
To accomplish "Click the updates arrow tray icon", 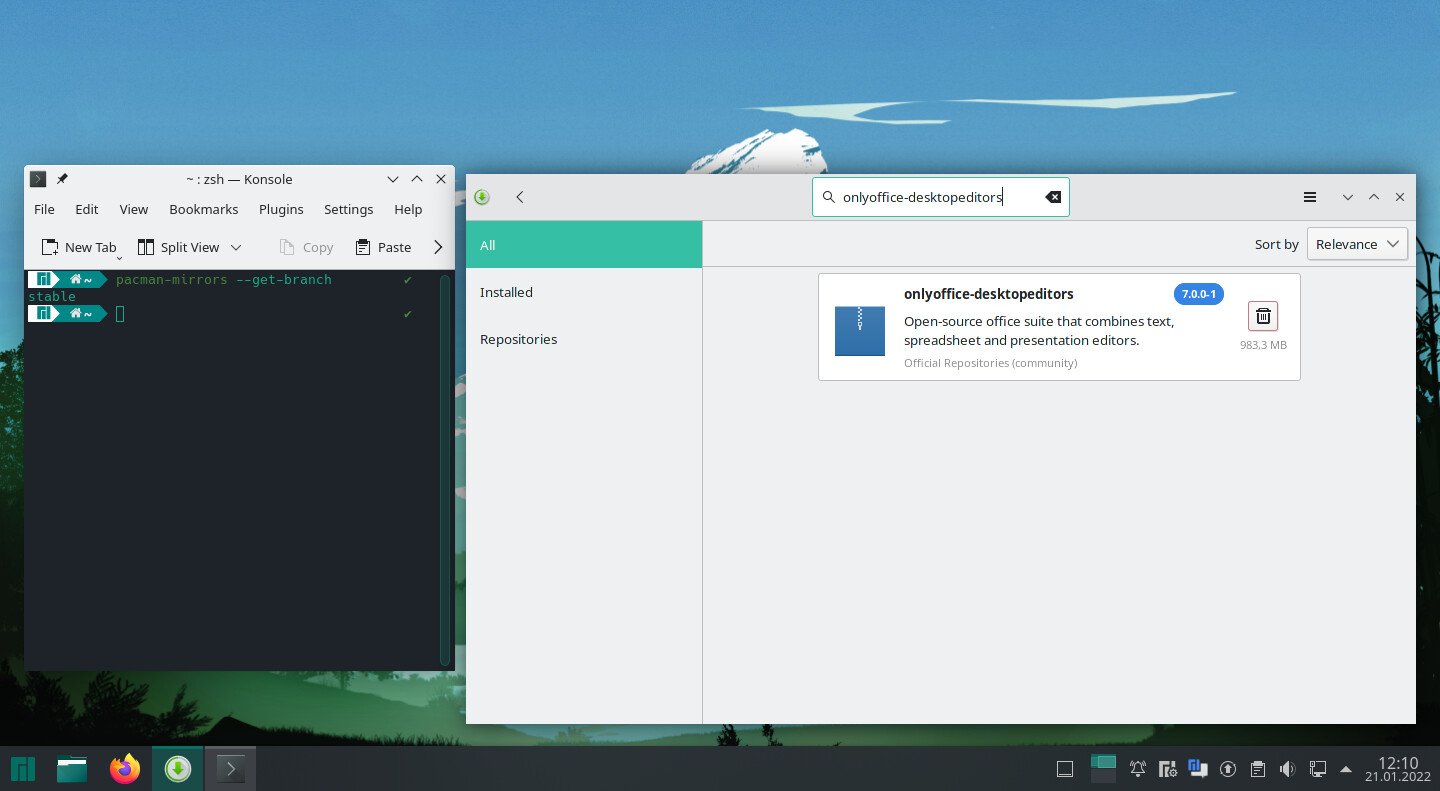I will pos(1228,769).
